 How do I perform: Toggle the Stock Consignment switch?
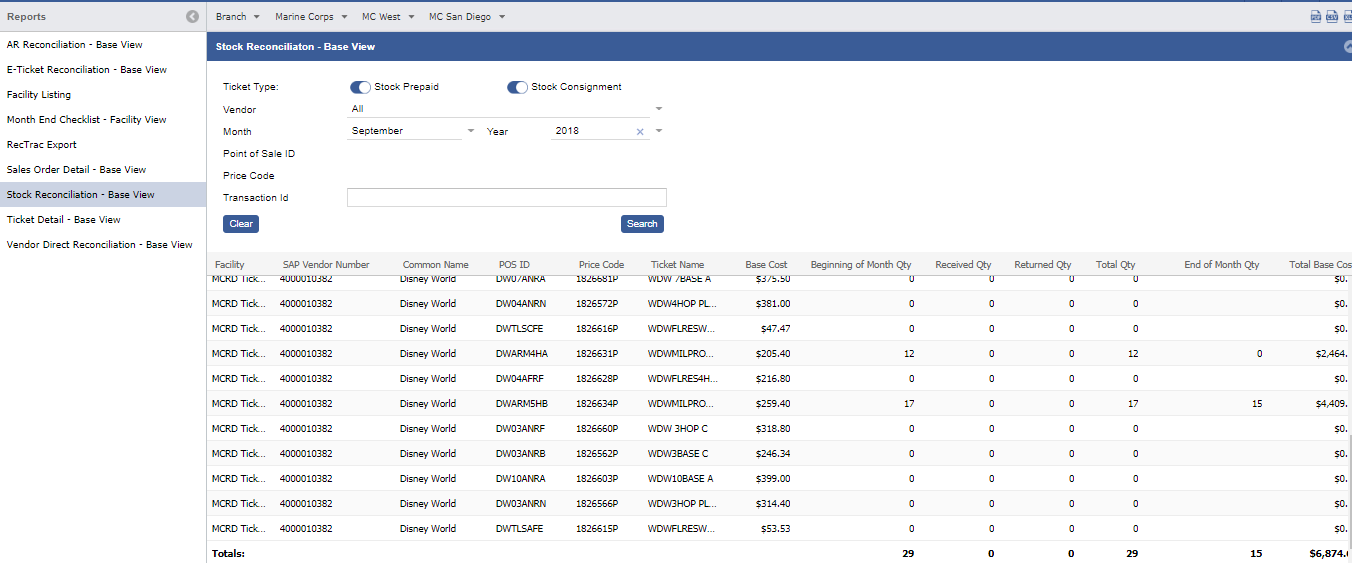(x=517, y=87)
